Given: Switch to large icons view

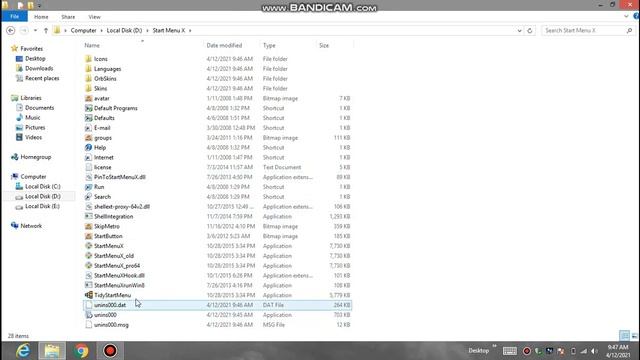Looking at the screenshot, I should point(635,336).
